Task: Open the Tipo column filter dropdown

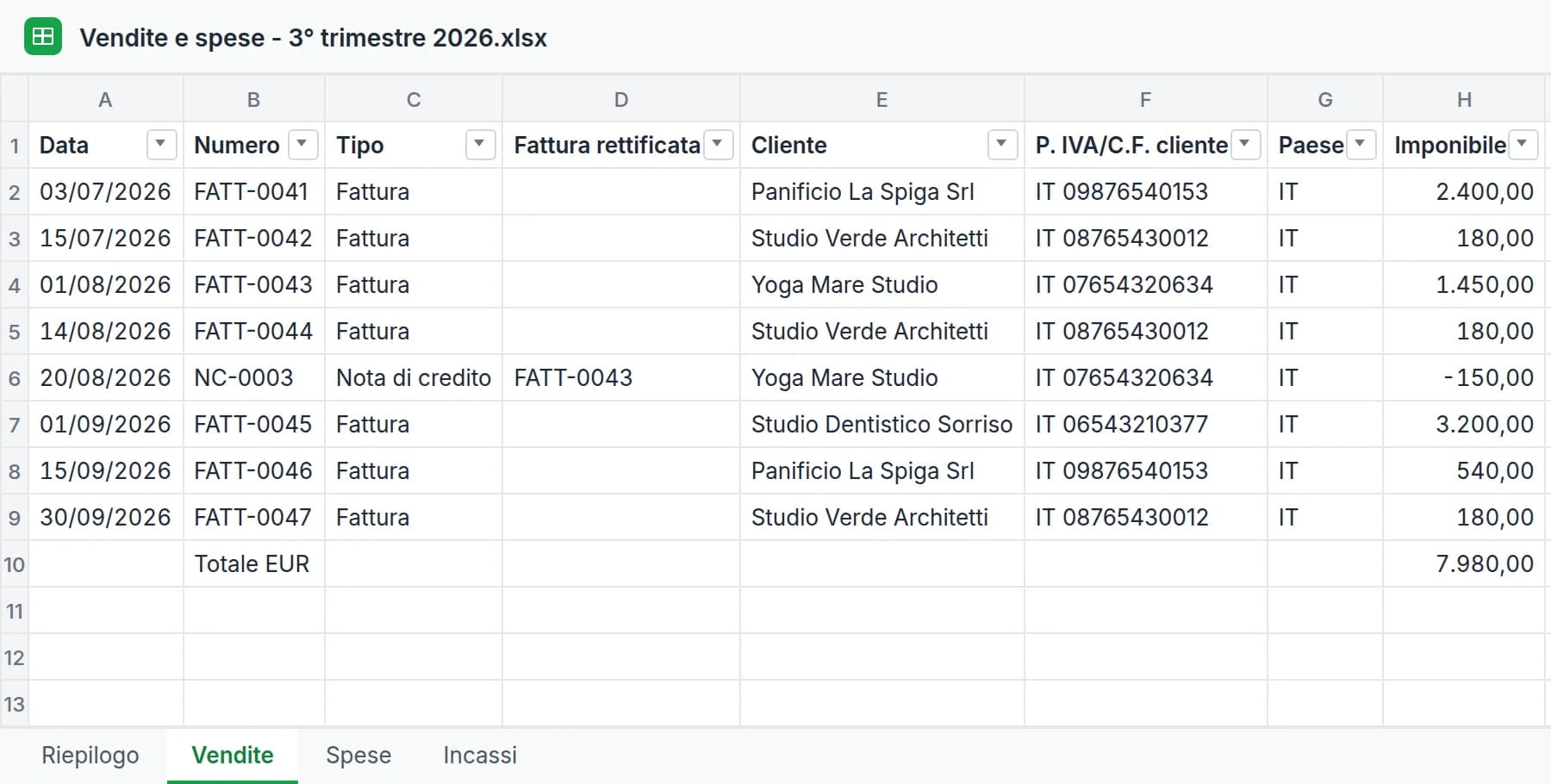Action: [x=480, y=144]
